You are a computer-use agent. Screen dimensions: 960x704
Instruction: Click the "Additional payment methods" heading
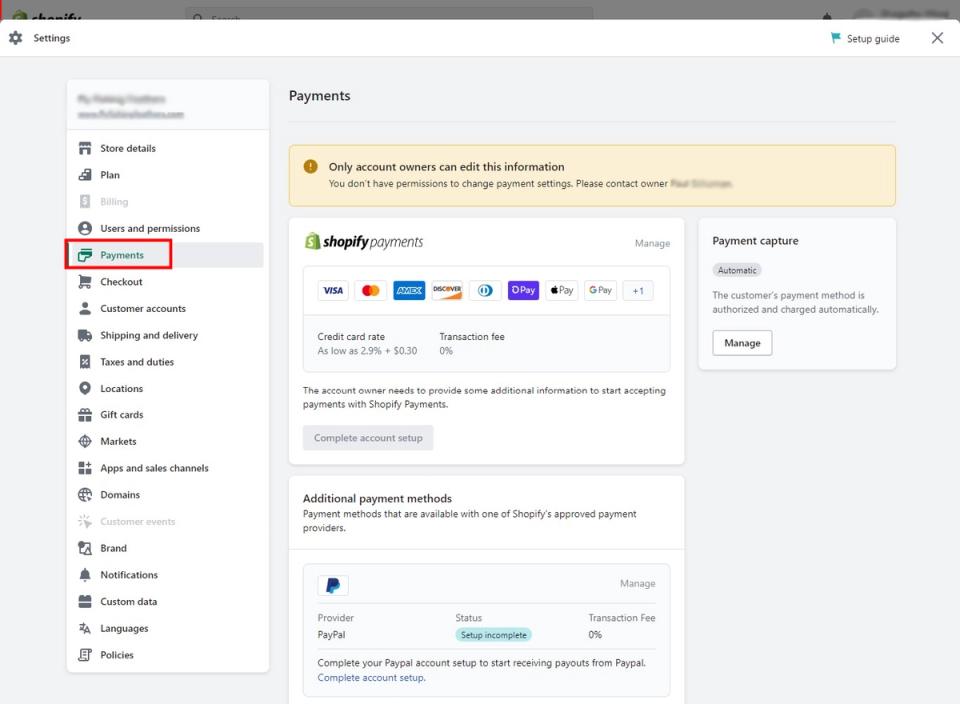click(x=377, y=498)
